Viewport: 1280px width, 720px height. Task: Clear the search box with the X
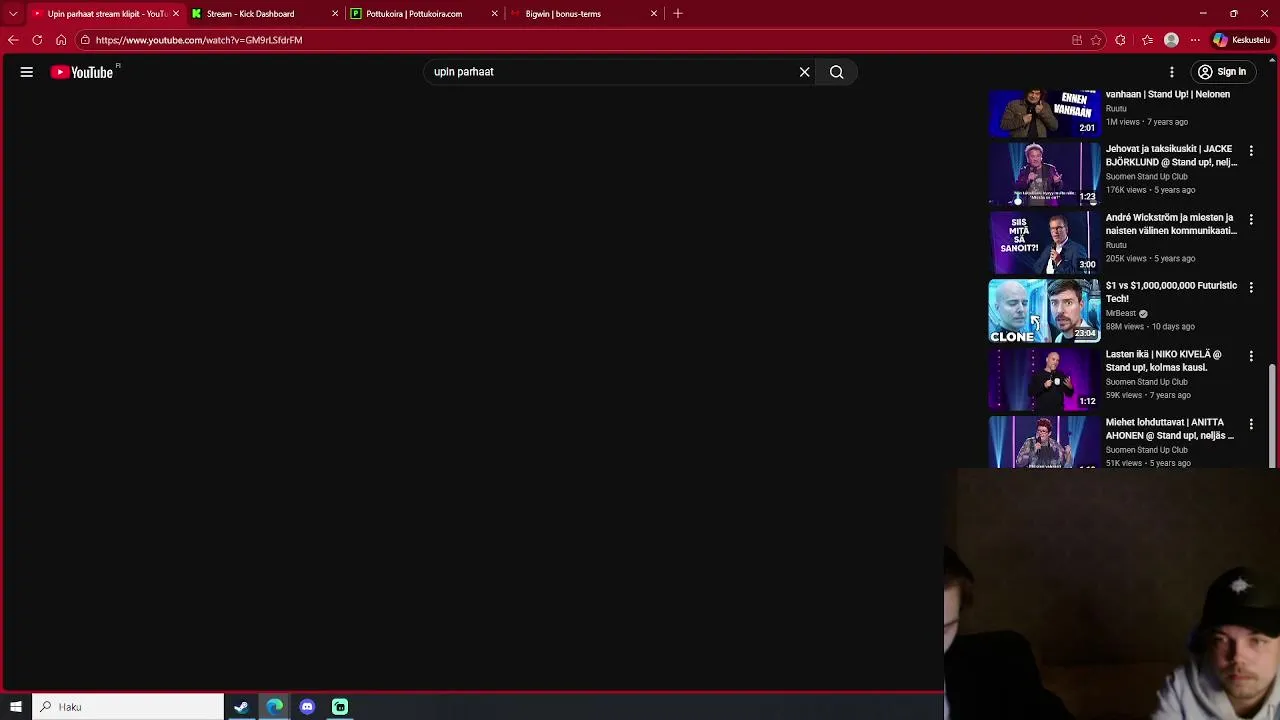[x=804, y=72]
